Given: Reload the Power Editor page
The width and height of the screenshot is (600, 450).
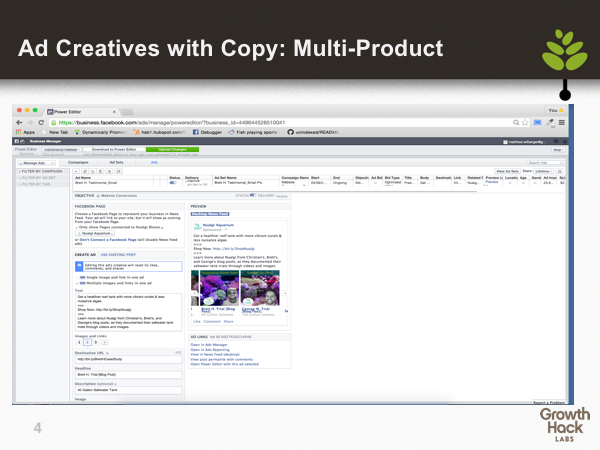Looking at the screenshot, I should coord(41,122).
